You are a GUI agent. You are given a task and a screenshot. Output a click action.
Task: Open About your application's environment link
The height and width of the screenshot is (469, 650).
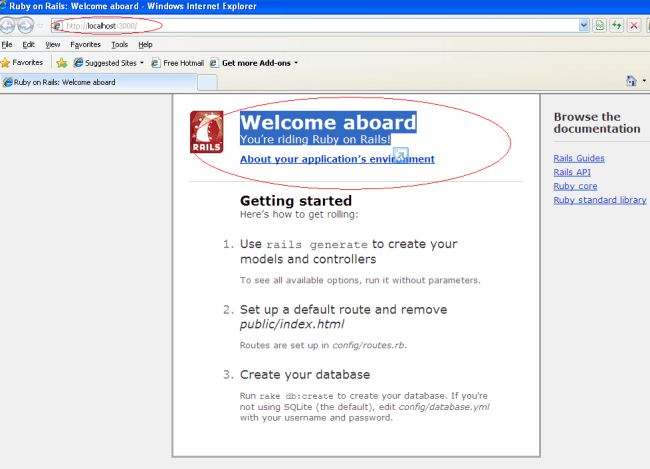pyautogui.click(x=337, y=159)
